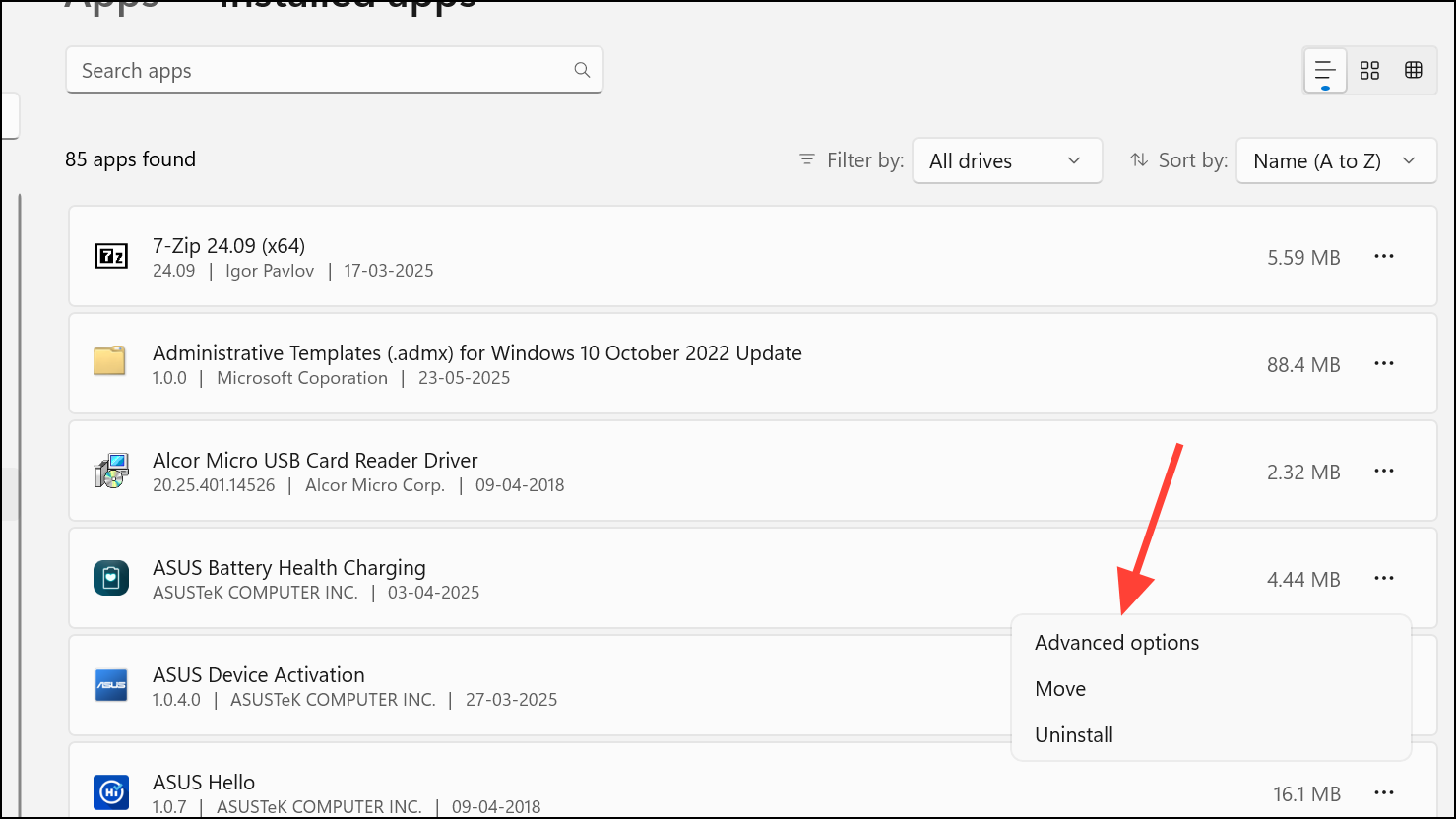Switch to grid view layout
Viewport: 1456px width, 819px height.
tap(1369, 70)
